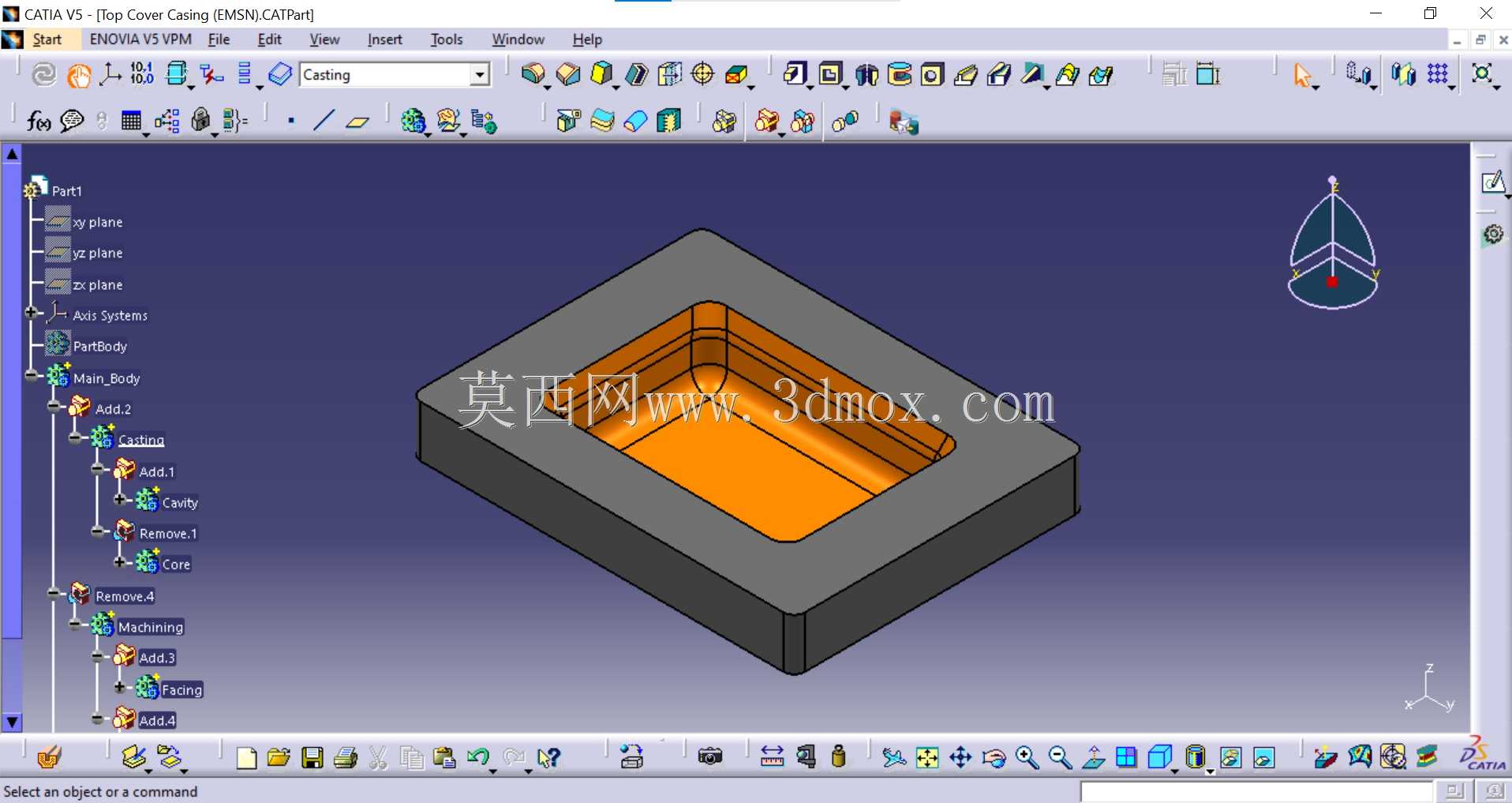Toggle Manual Update mode hand icon
Image resolution: width=1512 pixels, height=803 pixels.
[78, 75]
